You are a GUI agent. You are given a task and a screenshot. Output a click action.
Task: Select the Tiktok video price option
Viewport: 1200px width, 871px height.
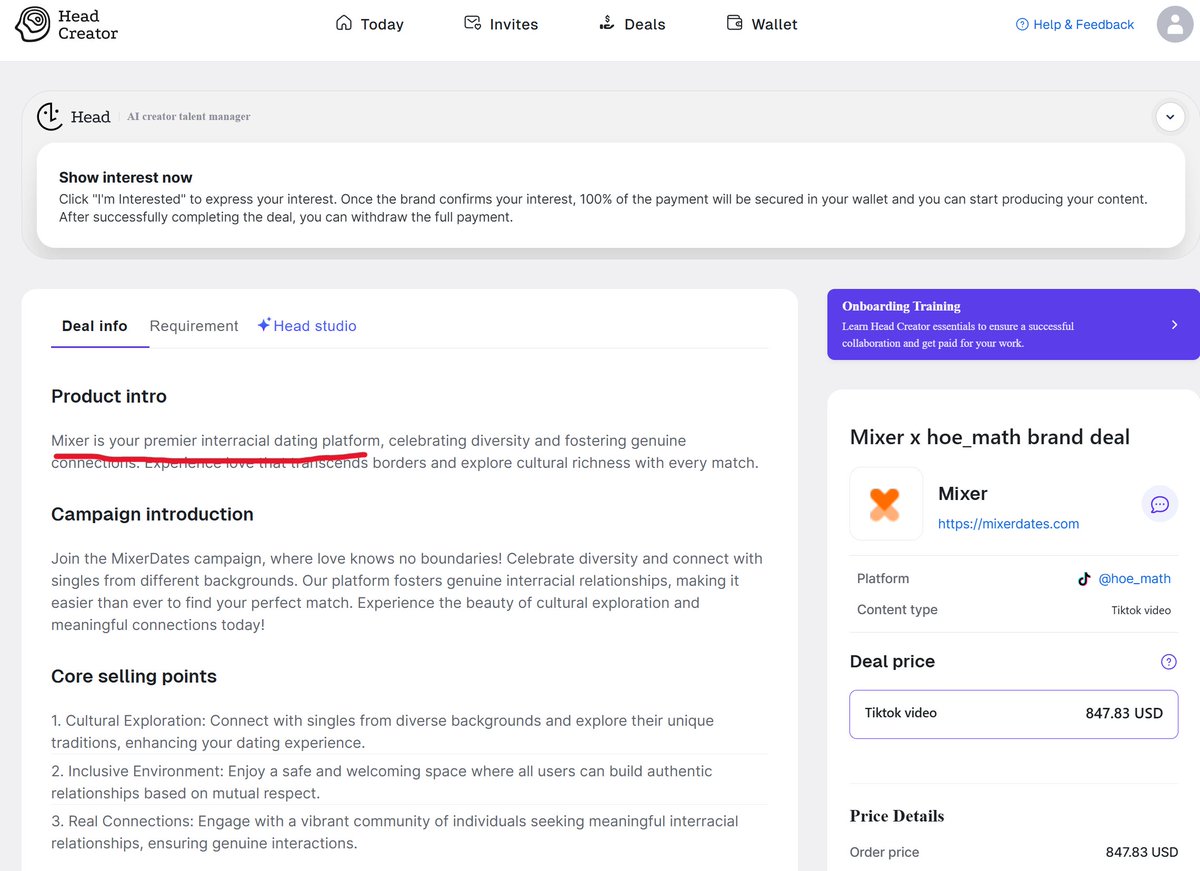1014,714
